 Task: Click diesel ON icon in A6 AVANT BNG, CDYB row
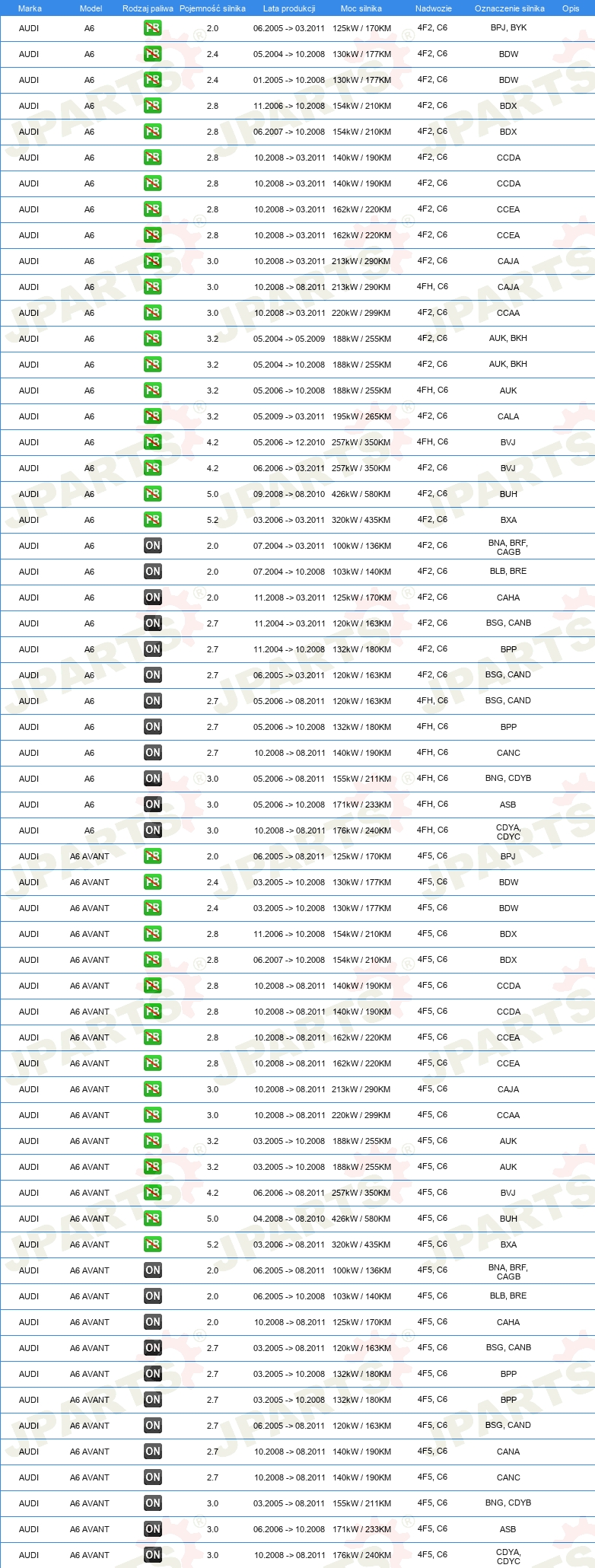pyautogui.click(x=152, y=1503)
